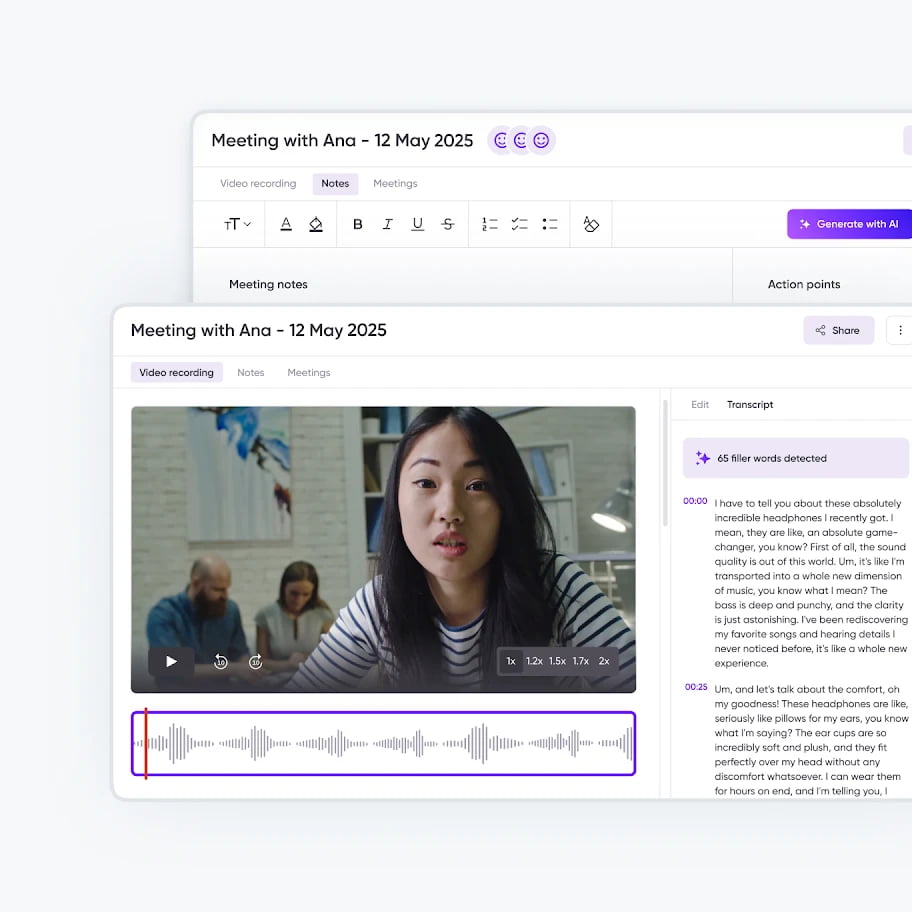Screen dimensions: 912x912
Task: Click the Share button
Action: [838, 330]
